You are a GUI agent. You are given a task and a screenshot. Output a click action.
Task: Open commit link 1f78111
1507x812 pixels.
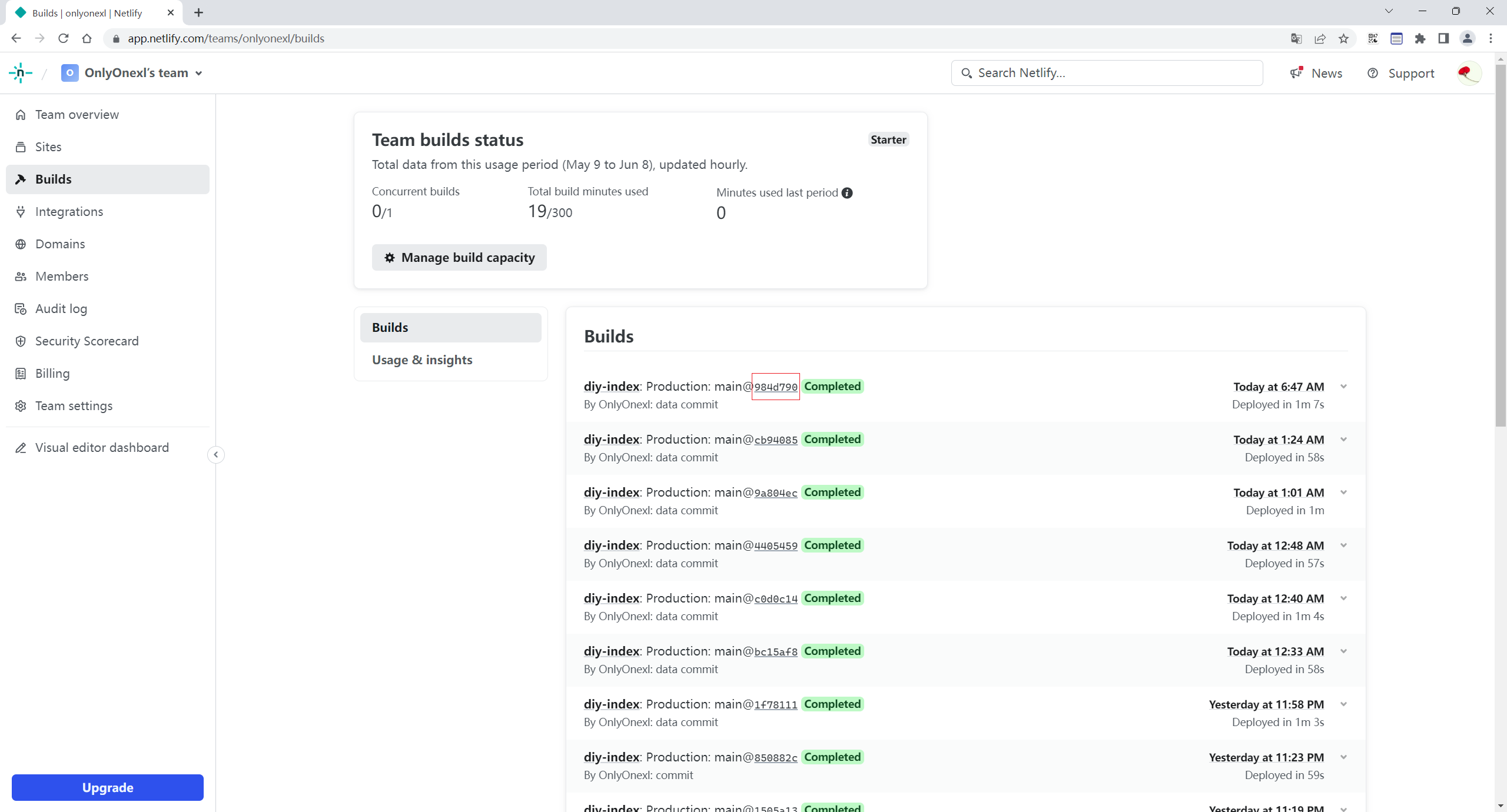click(x=776, y=705)
